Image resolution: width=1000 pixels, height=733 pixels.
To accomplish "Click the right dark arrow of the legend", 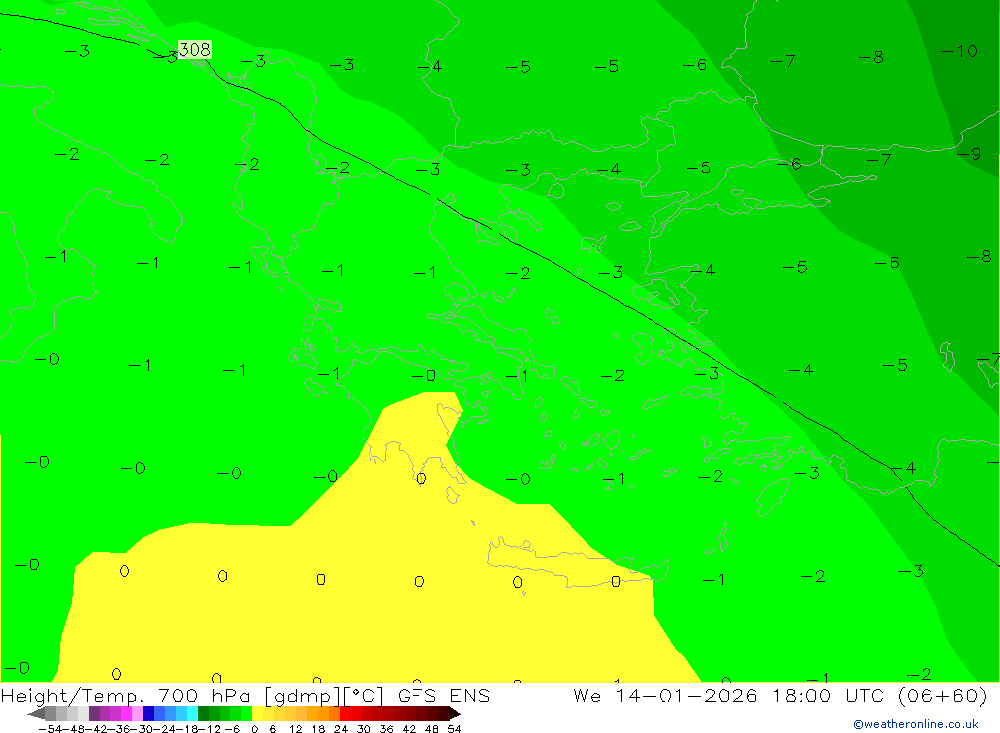I will pos(455,714).
